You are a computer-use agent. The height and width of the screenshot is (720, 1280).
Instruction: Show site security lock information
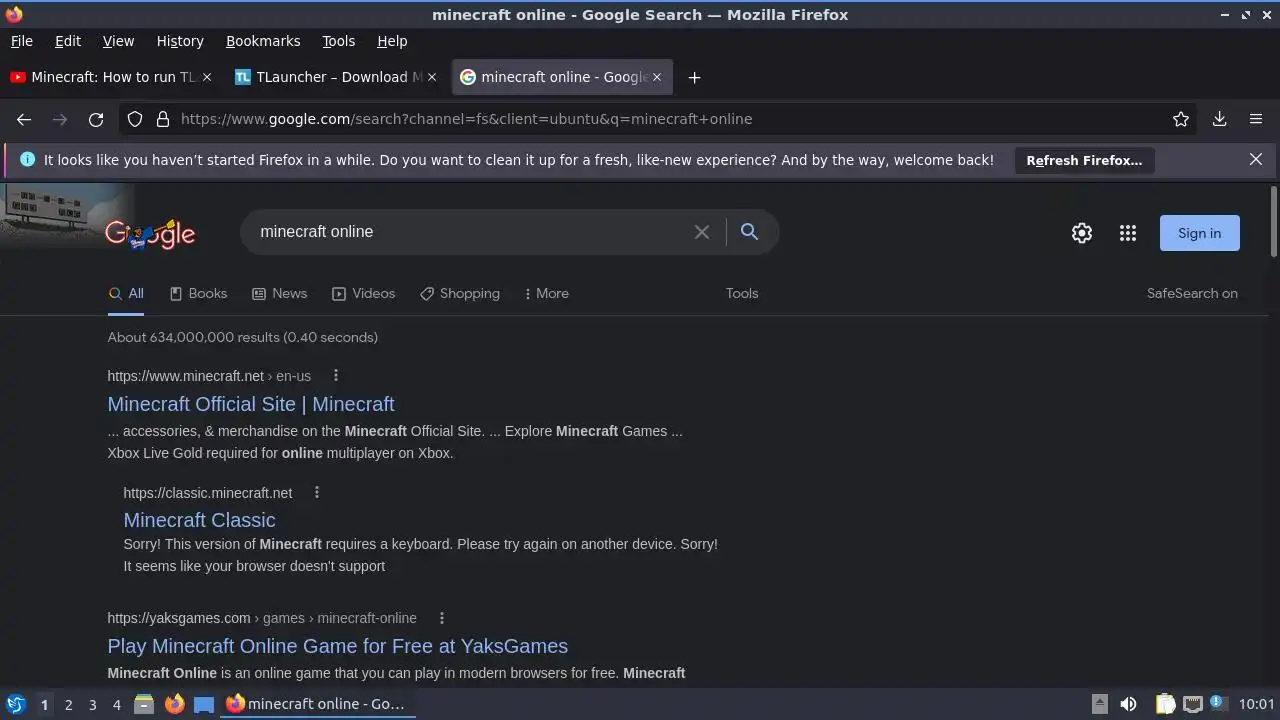tap(163, 119)
